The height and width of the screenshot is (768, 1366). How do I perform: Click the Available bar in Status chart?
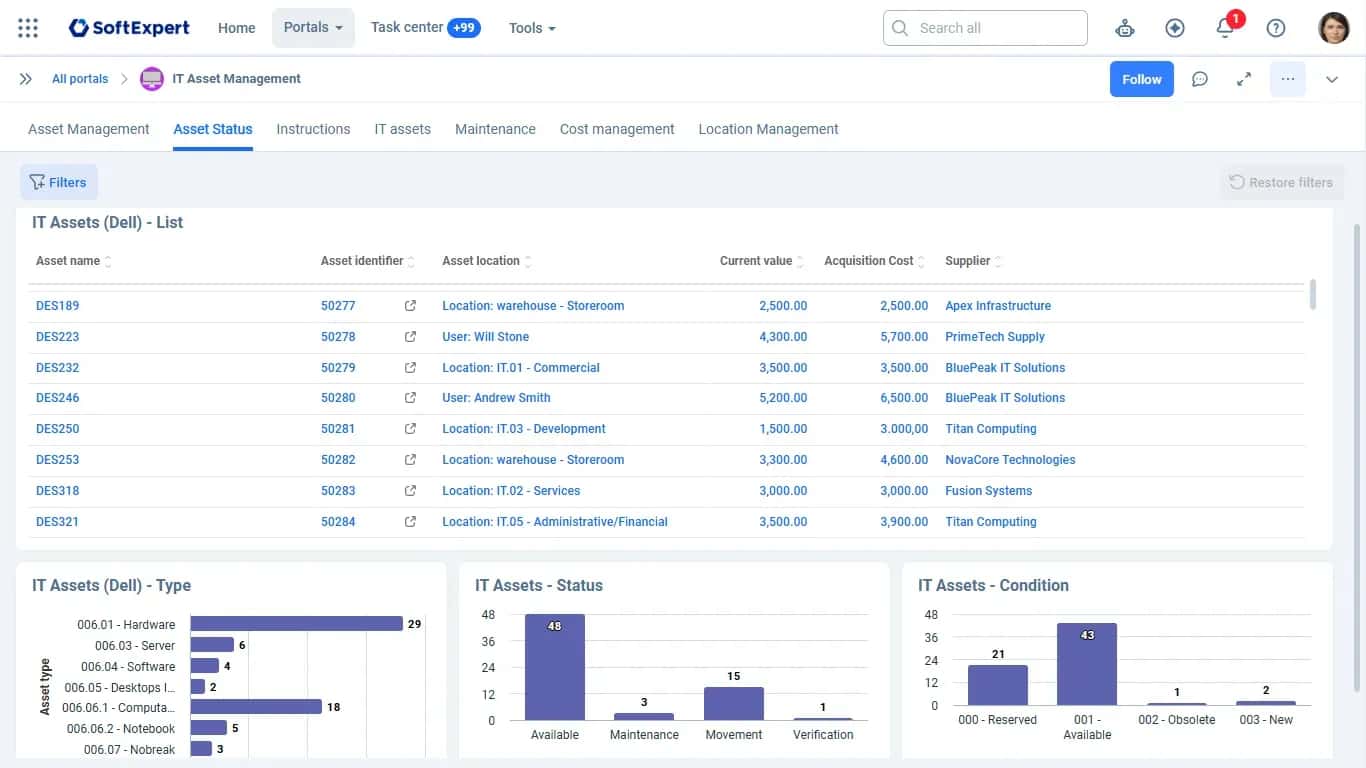[555, 667]
